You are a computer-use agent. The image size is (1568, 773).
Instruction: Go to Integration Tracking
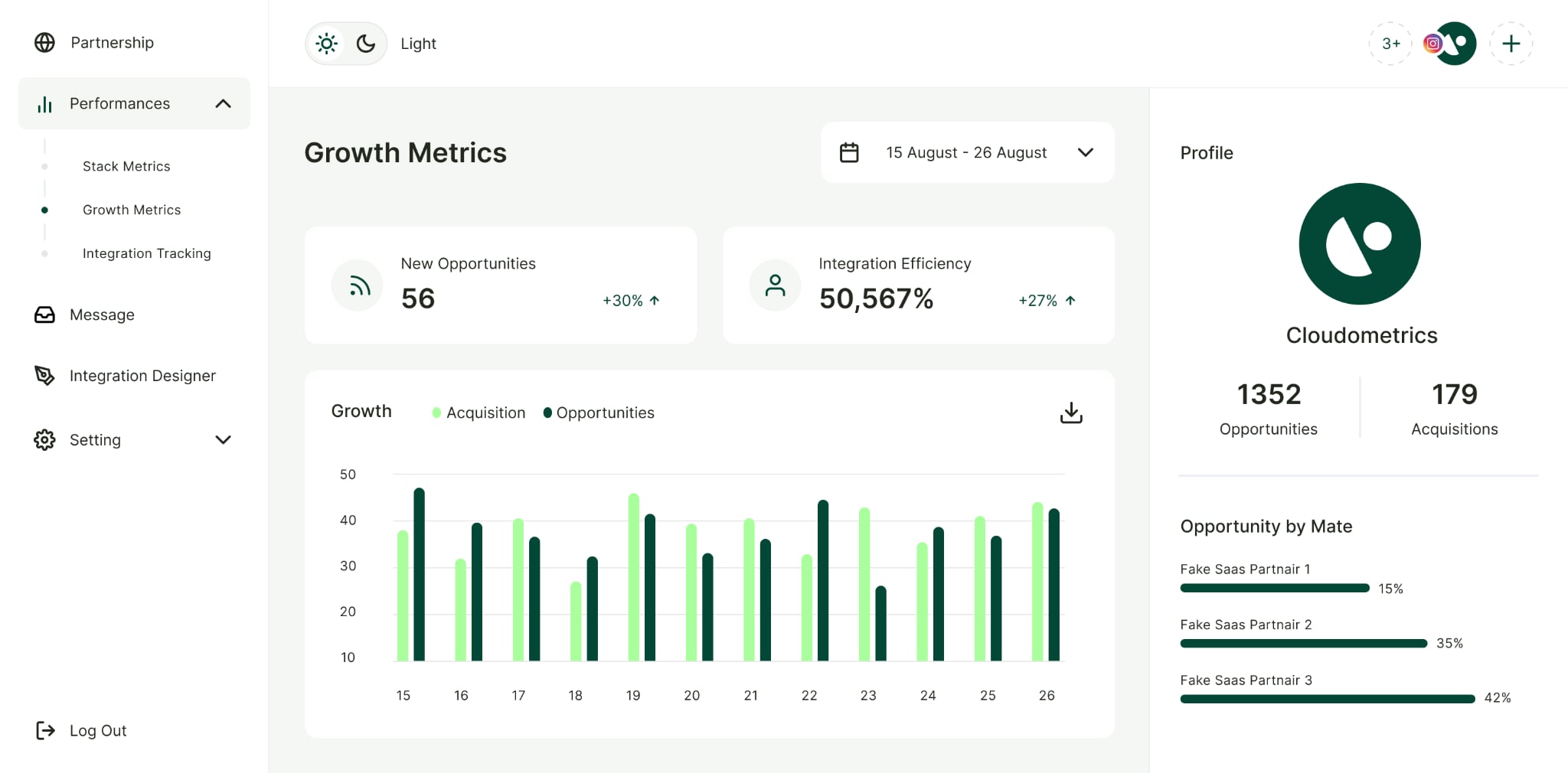click(146, 253)
